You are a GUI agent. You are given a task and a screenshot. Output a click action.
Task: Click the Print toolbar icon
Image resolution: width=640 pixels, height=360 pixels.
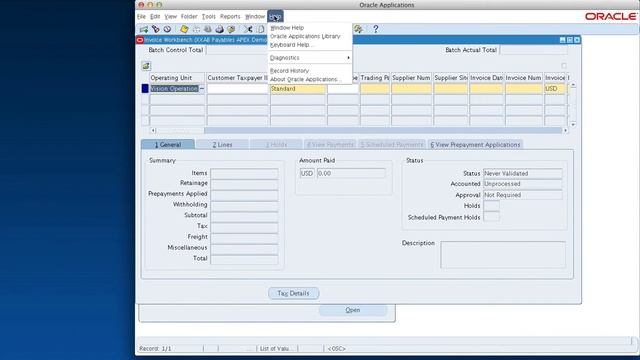tap(220, 29)
